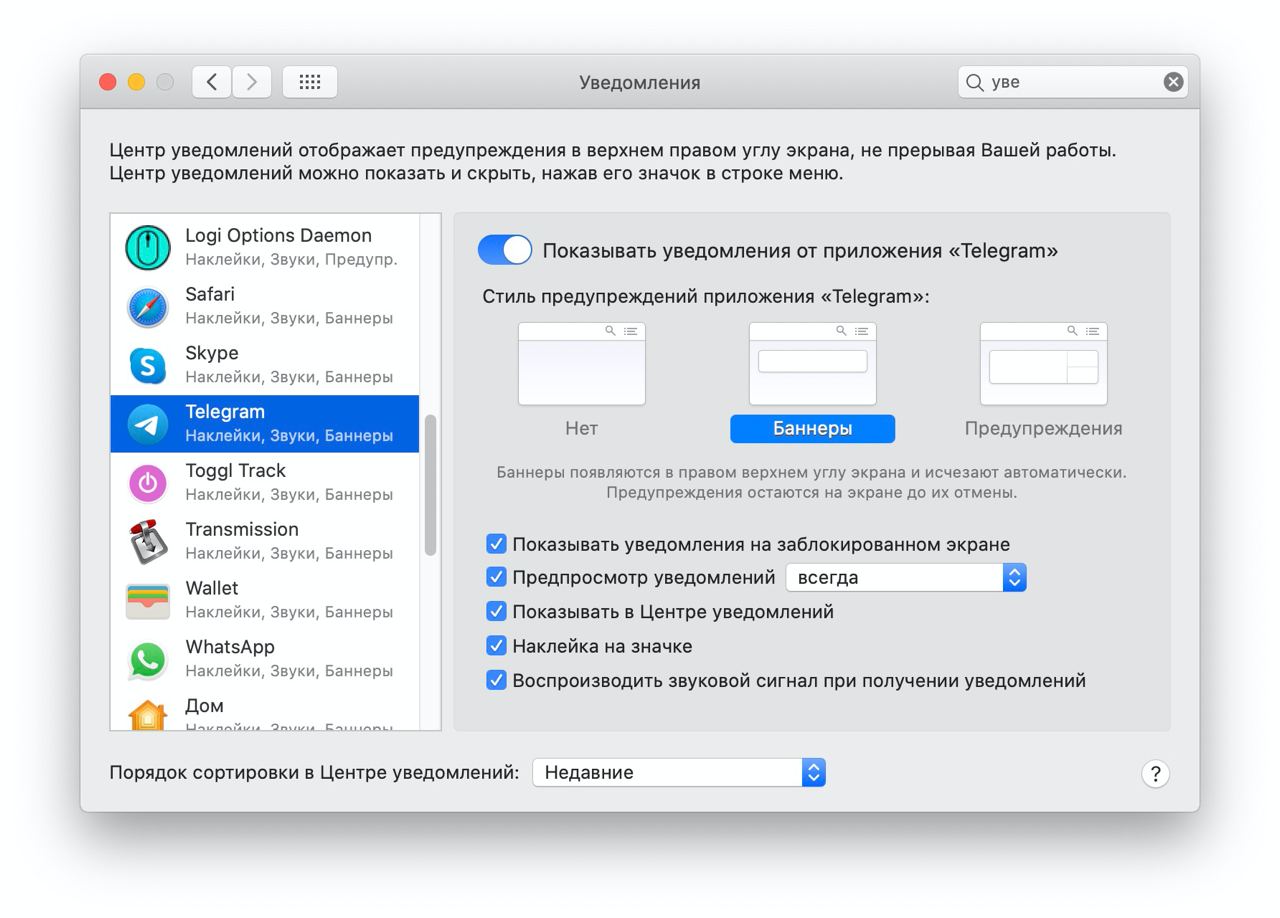Click into the search field containing уве
1280x918 pixels.
[1073, 82]
